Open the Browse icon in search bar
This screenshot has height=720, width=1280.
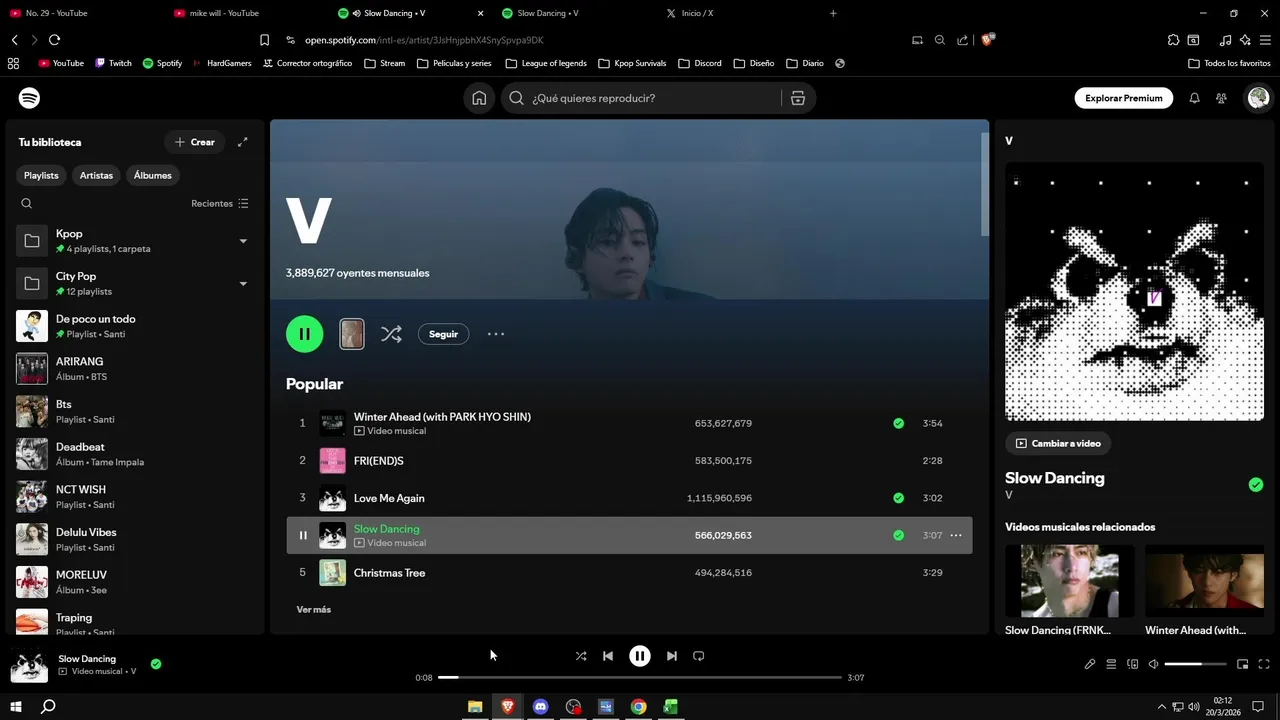coord(797,98)
